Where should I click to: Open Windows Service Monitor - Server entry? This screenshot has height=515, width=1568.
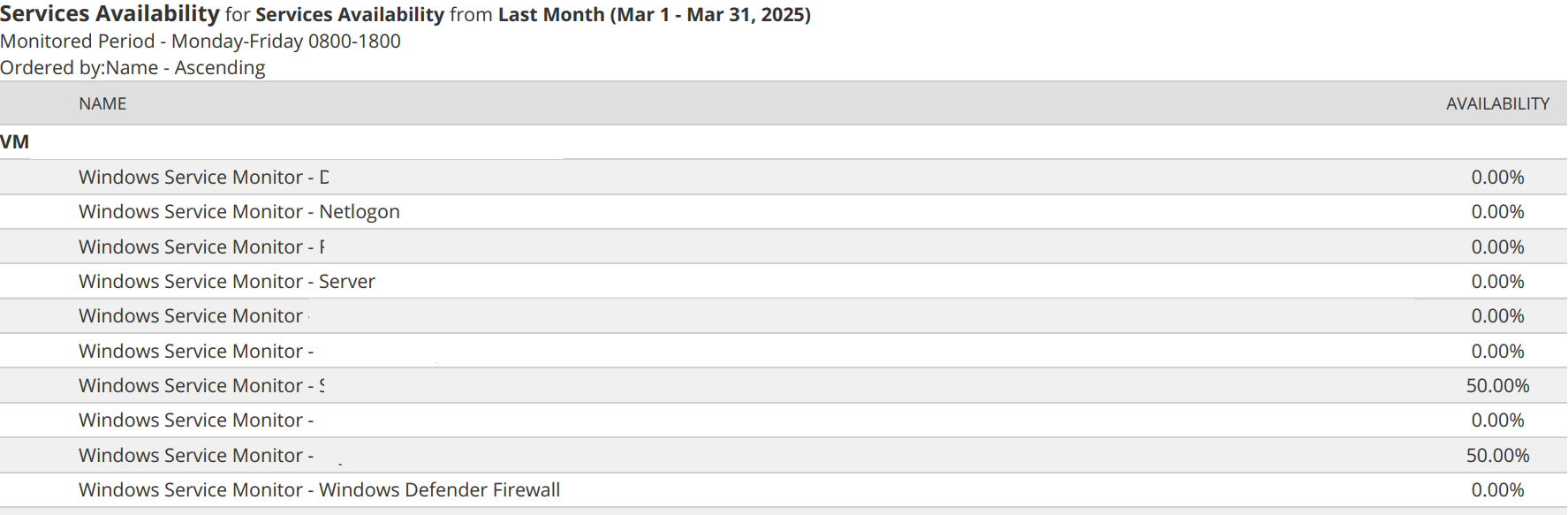[226, 282]
